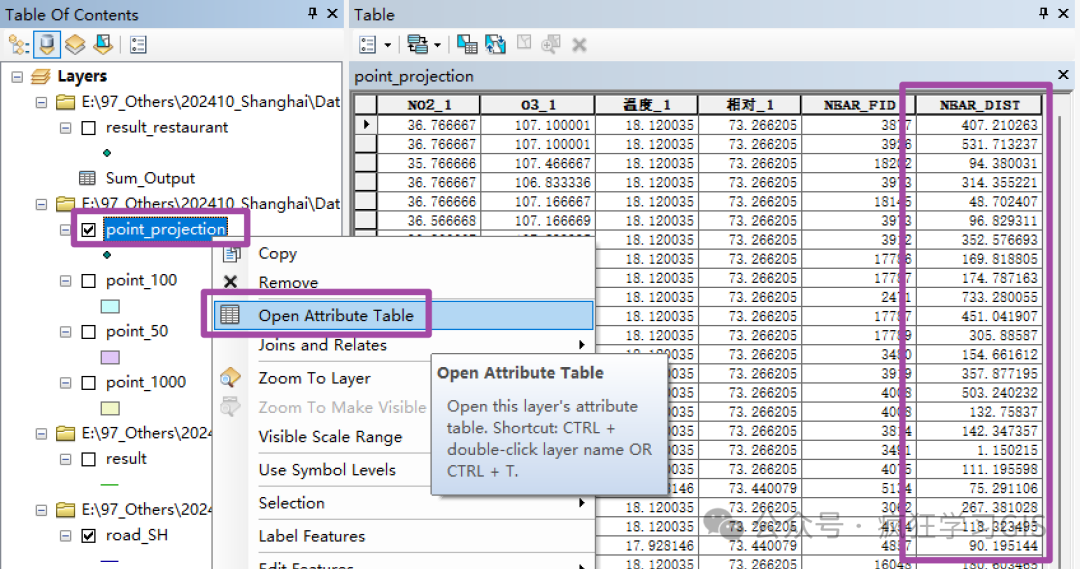Open Selection submenu
Viewport: 1080px width, 569px height.
pyautogui.click(x=404, y=503)
